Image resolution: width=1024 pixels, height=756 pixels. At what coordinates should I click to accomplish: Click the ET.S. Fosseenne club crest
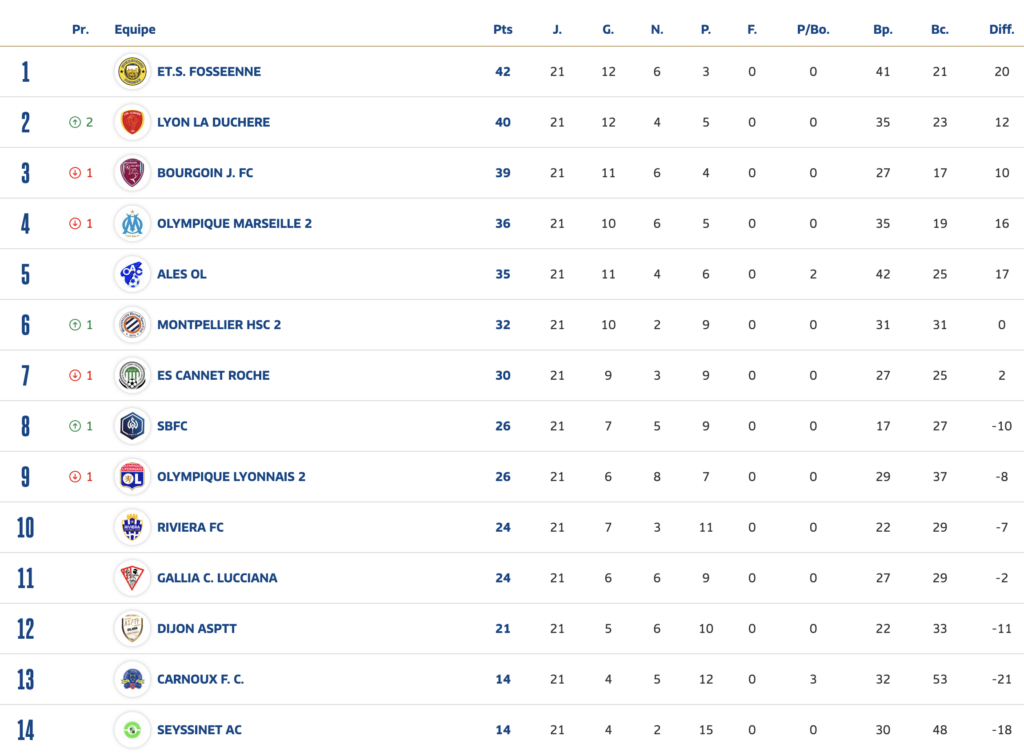(132, 72)
